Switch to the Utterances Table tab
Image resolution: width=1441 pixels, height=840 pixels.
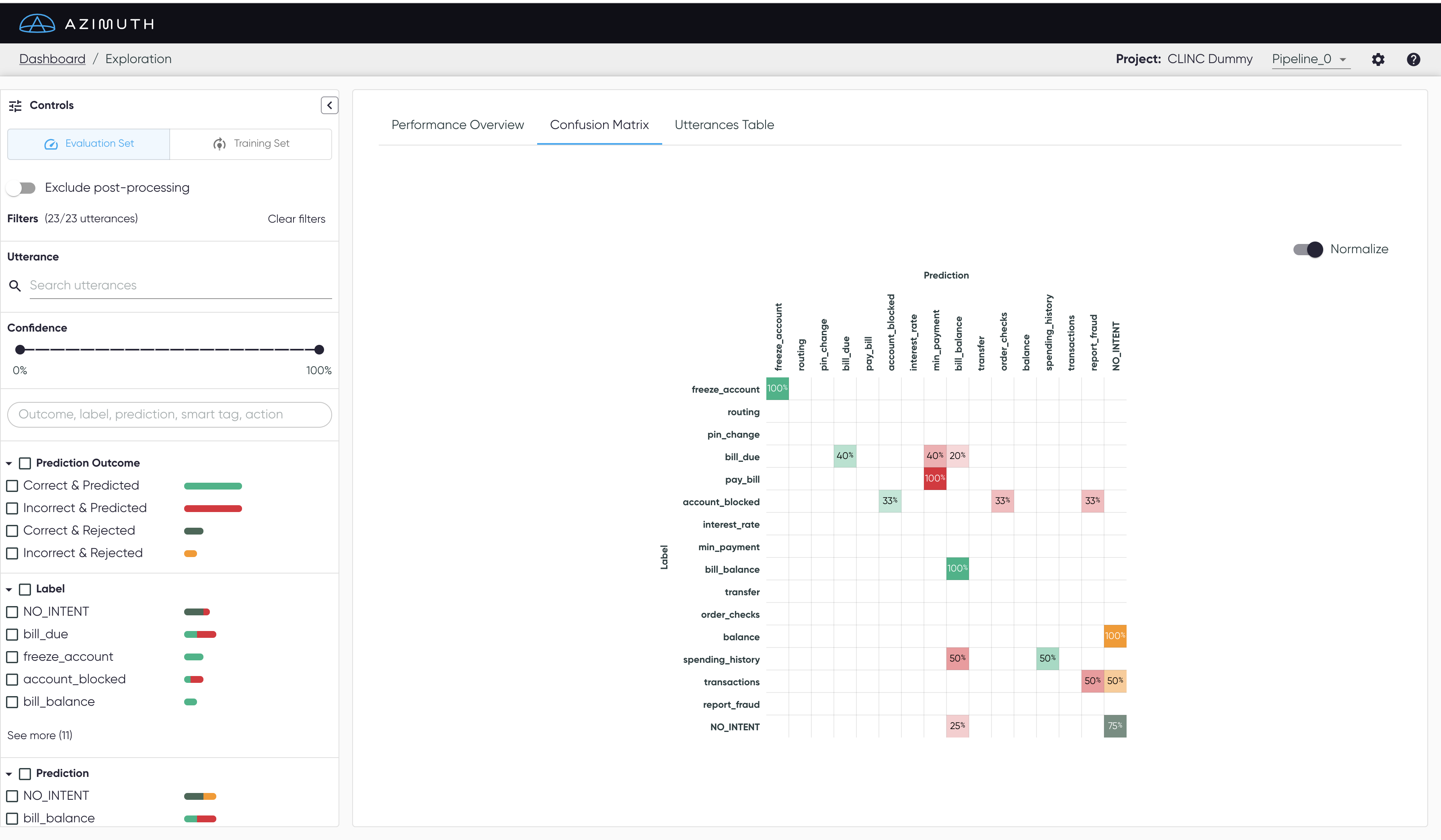724,125
